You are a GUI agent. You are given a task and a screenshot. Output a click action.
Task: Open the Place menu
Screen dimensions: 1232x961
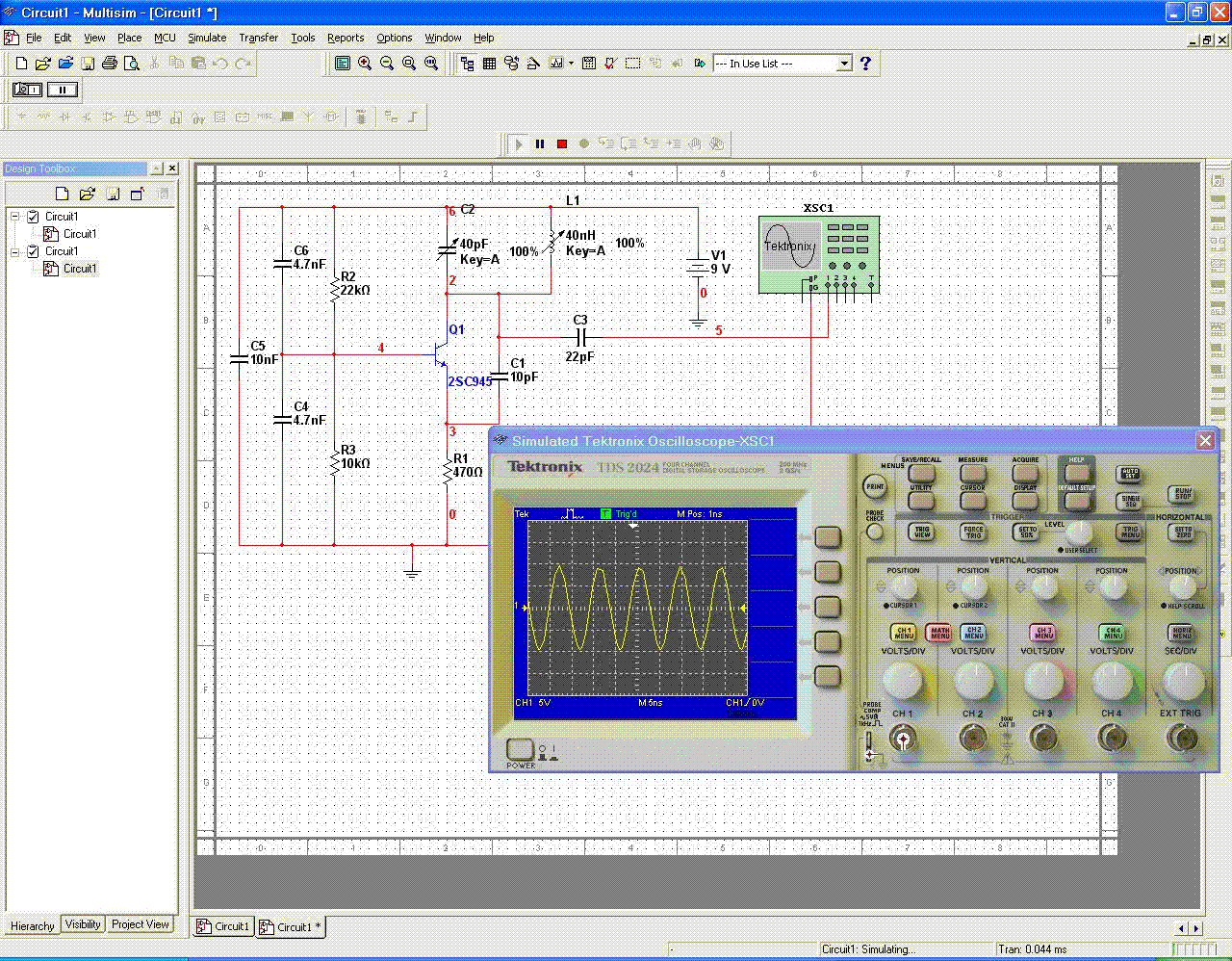tap(129, 38)
